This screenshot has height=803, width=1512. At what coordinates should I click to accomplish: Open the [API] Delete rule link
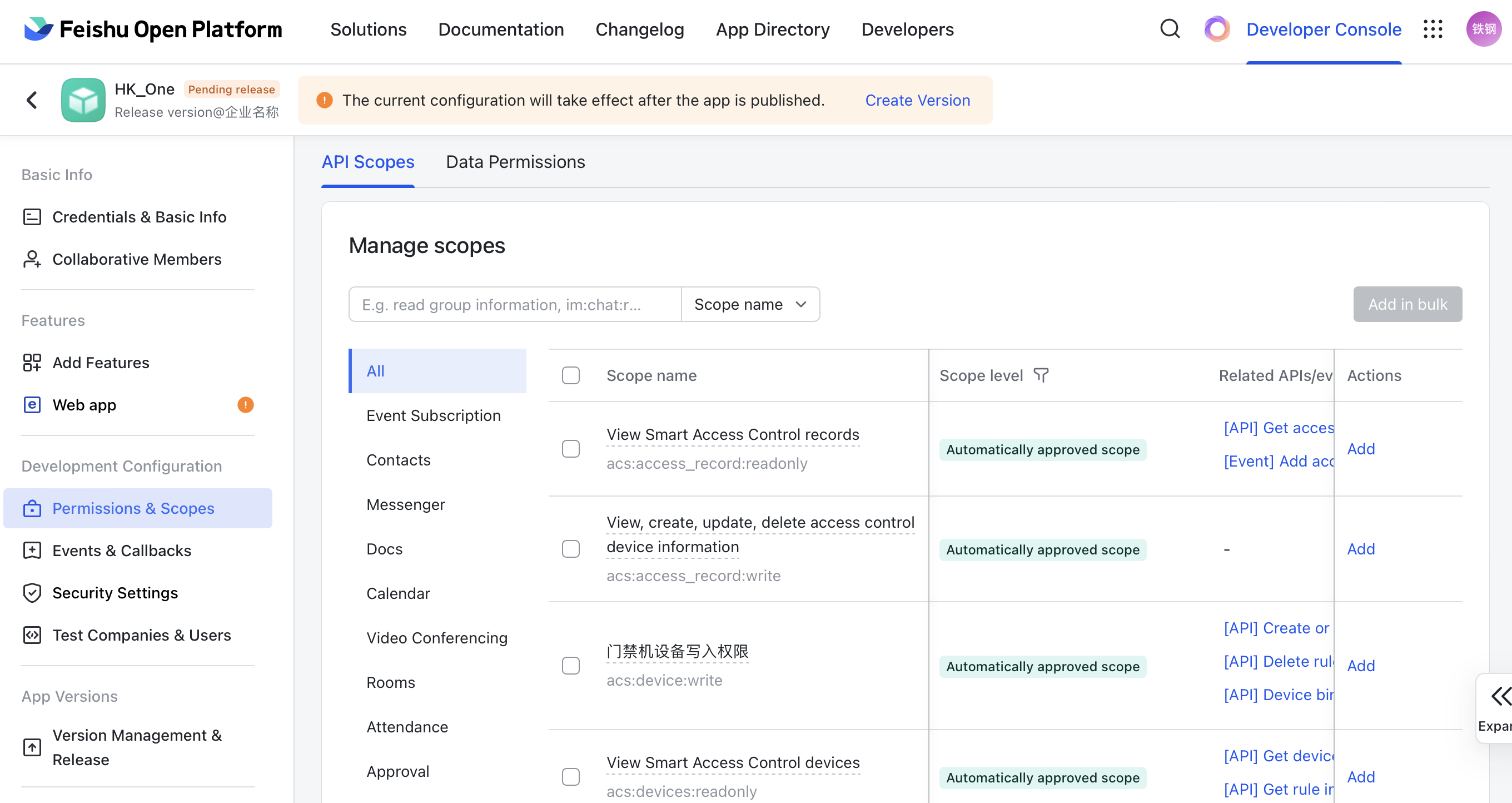point(1279,662)
